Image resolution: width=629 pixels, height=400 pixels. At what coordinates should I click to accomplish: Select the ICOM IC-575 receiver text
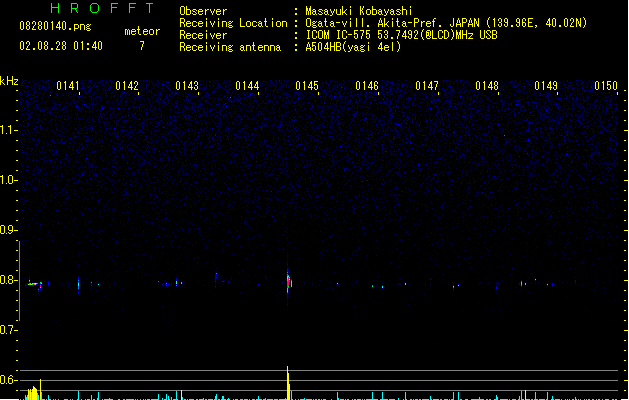coord(401,35)
